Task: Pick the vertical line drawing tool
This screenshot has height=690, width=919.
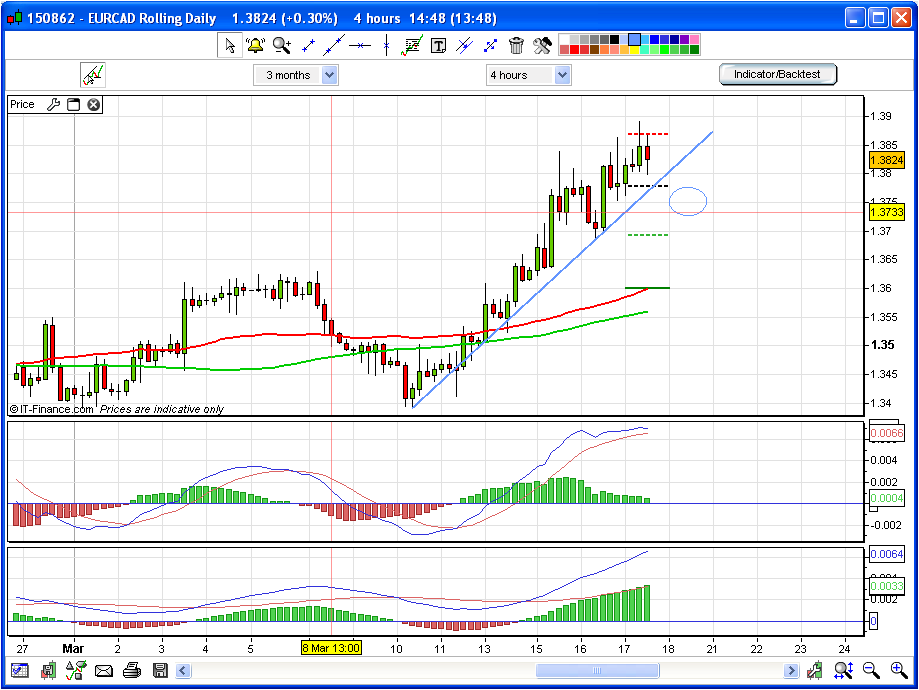Action: [x=386, y=45]
